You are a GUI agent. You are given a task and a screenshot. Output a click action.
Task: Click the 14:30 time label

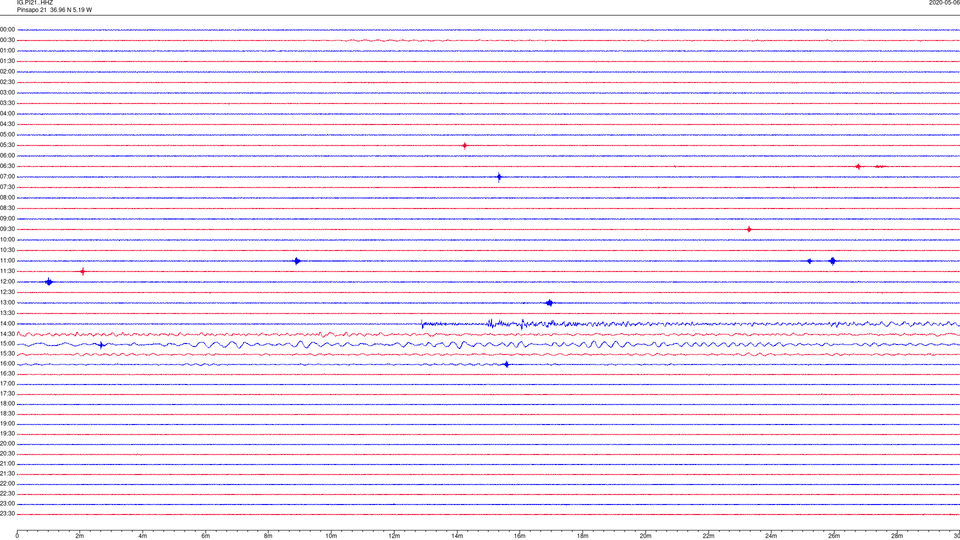pyautogui.click(x=7, y=334)
